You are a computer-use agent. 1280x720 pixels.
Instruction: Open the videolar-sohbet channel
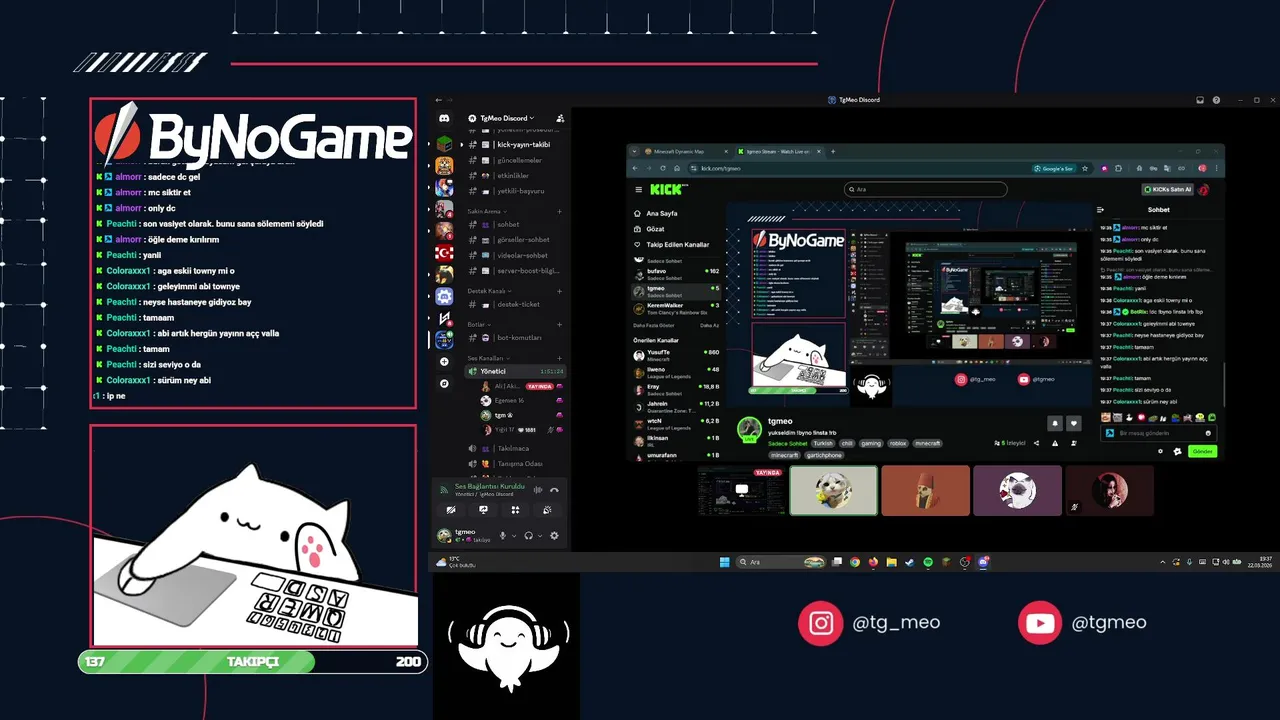(516, 255)
